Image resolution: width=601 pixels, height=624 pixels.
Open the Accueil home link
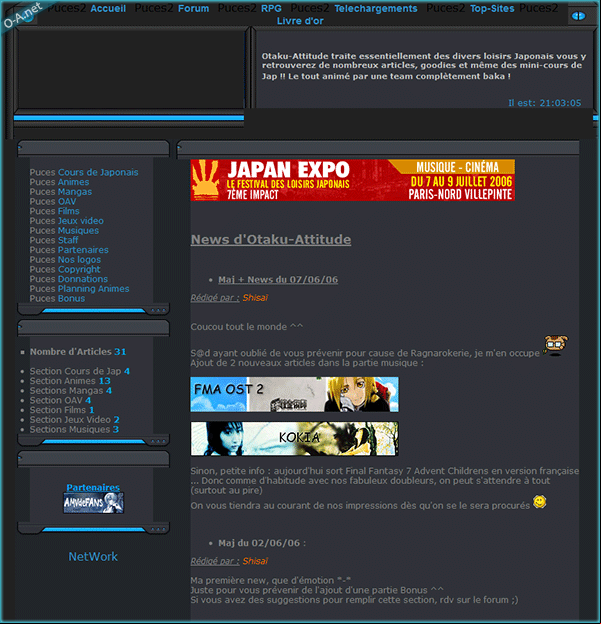(108, 8)
